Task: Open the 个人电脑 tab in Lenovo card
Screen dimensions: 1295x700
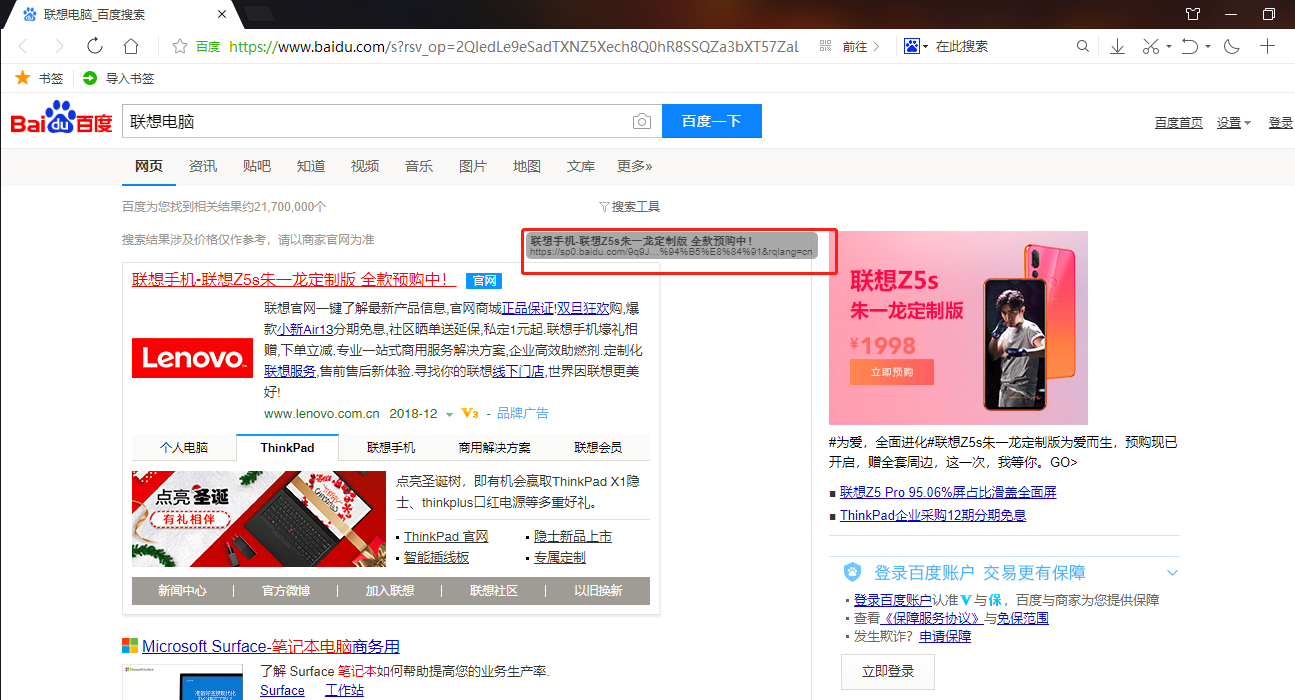Action: (x=184, y=448)
